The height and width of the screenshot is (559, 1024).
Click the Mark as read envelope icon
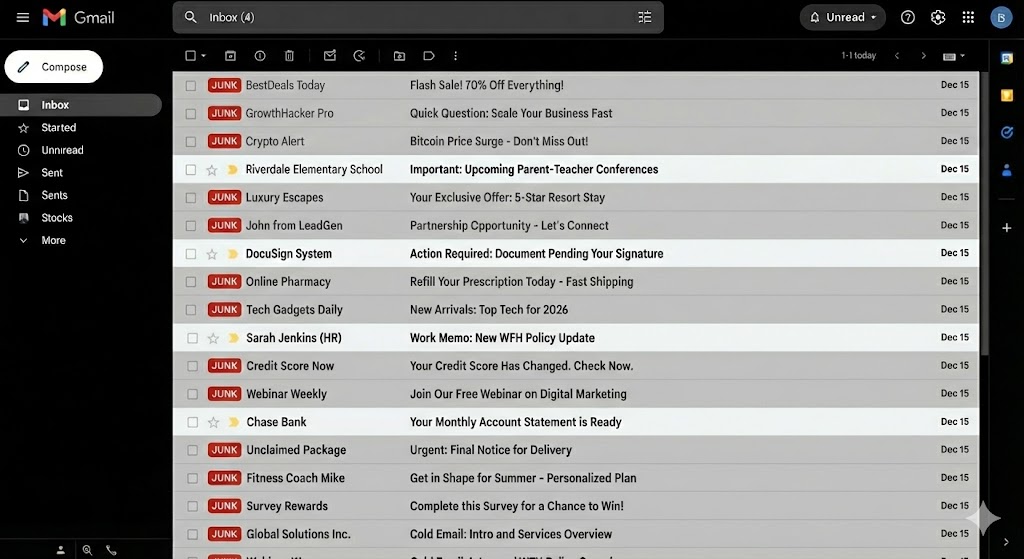click(330, 56)
